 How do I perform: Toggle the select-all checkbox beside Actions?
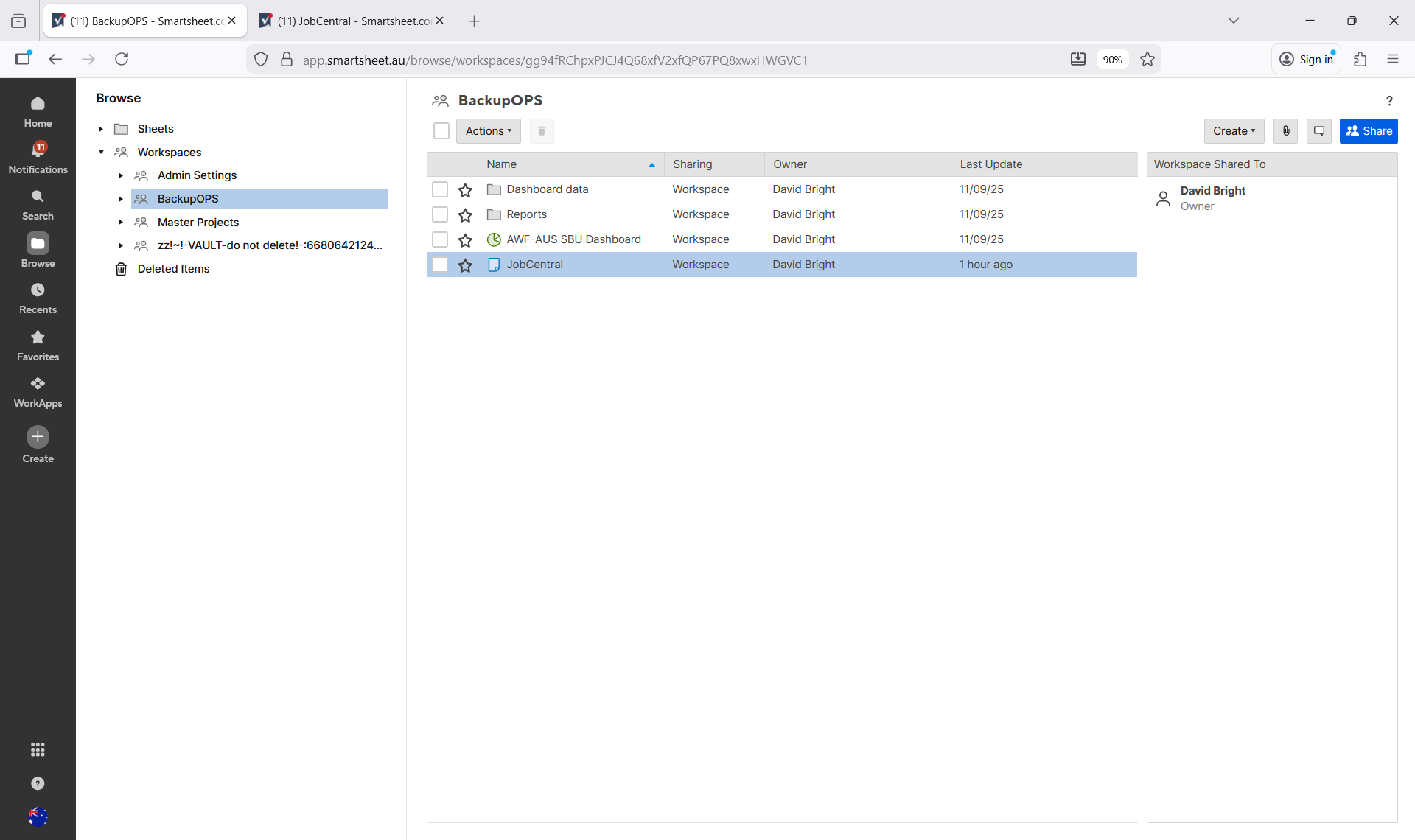pyautogui.click(x=441, y=131)
